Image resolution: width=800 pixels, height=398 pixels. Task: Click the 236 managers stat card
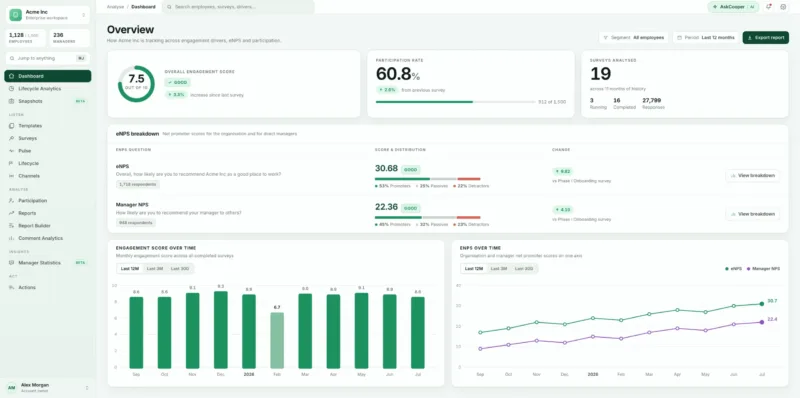(x=69, y=38)
